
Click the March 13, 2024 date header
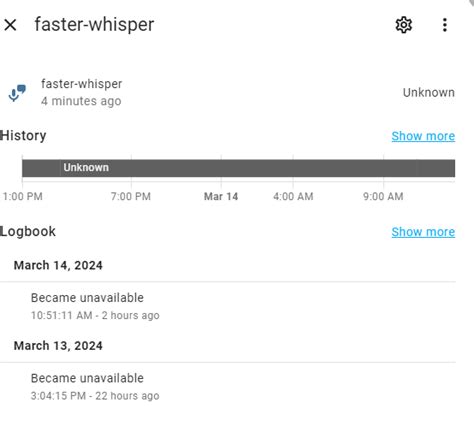(58, 346)
